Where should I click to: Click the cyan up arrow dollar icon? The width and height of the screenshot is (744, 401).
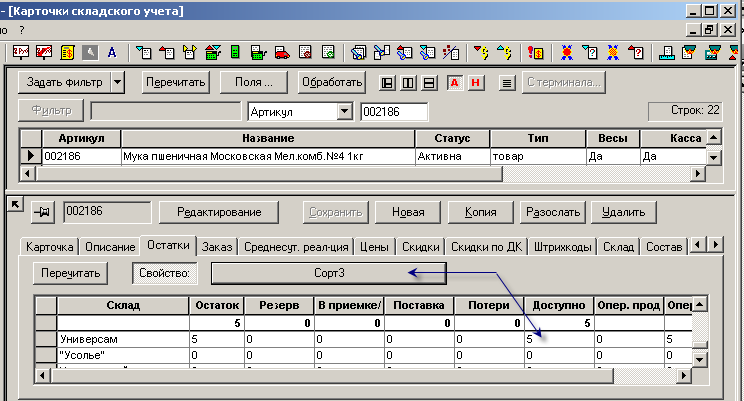click(504, 52)
